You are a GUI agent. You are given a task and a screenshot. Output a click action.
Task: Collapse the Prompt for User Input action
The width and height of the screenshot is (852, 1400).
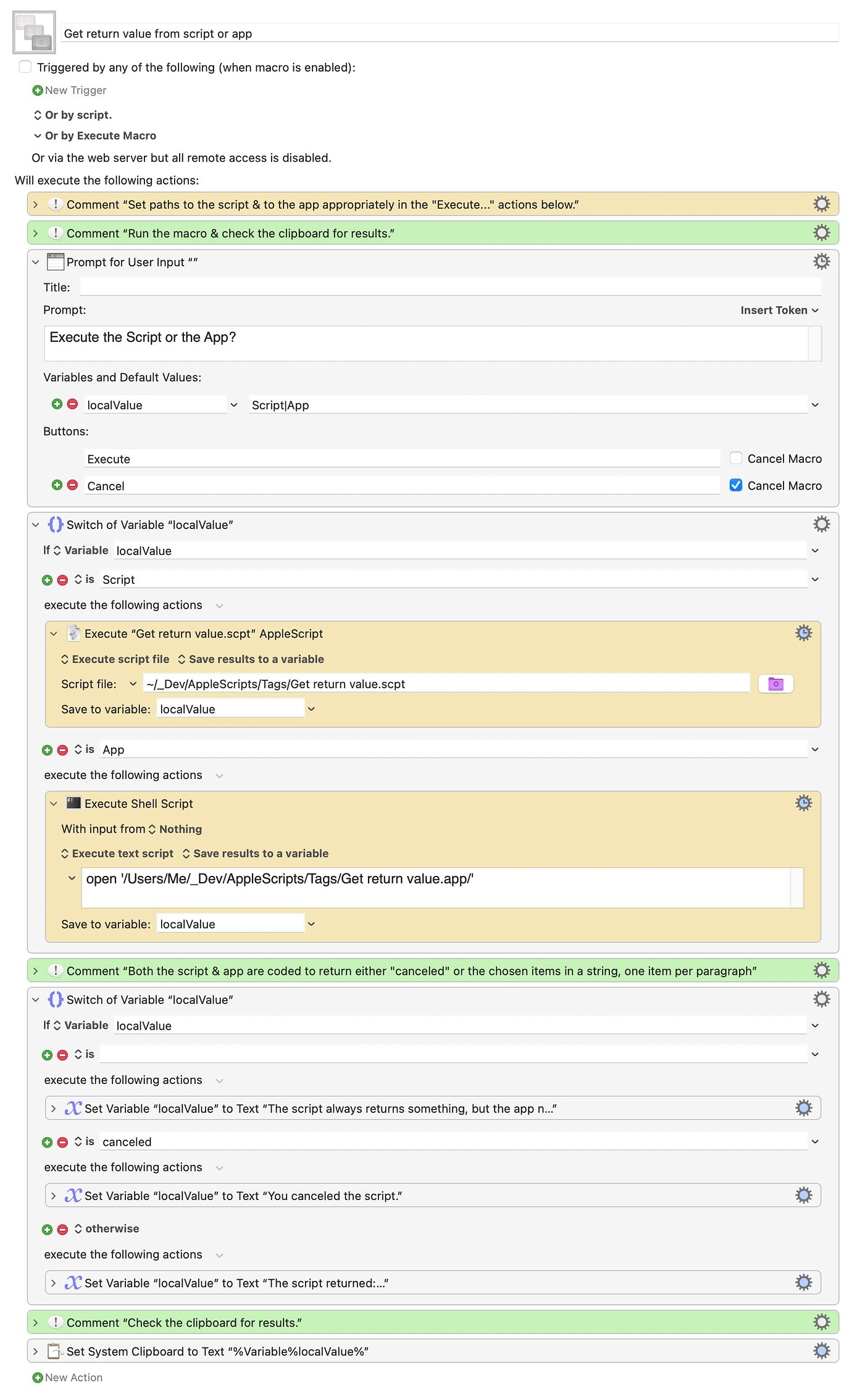(36, 262)
